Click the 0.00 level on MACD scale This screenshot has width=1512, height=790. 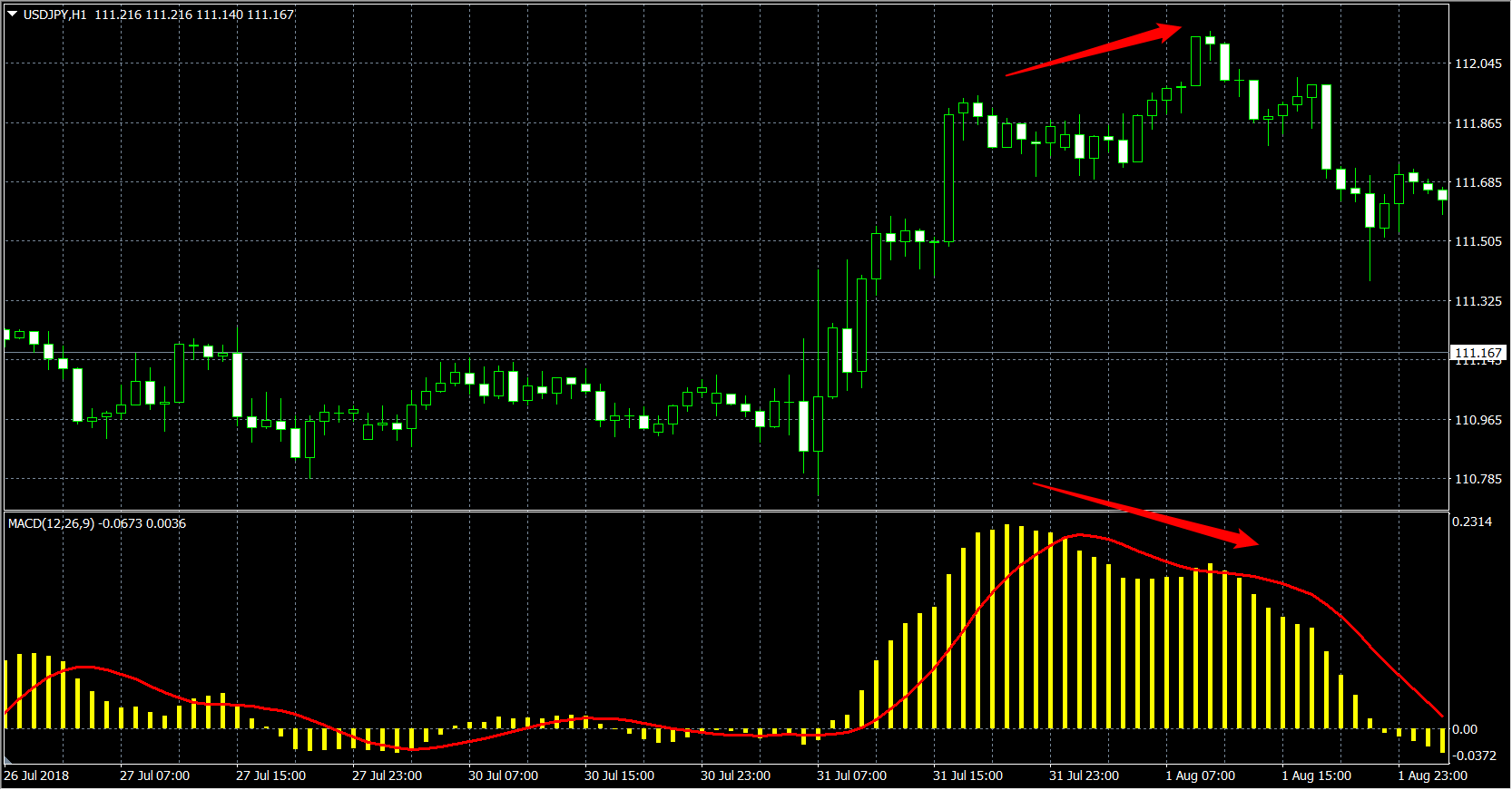point(1465,729)
